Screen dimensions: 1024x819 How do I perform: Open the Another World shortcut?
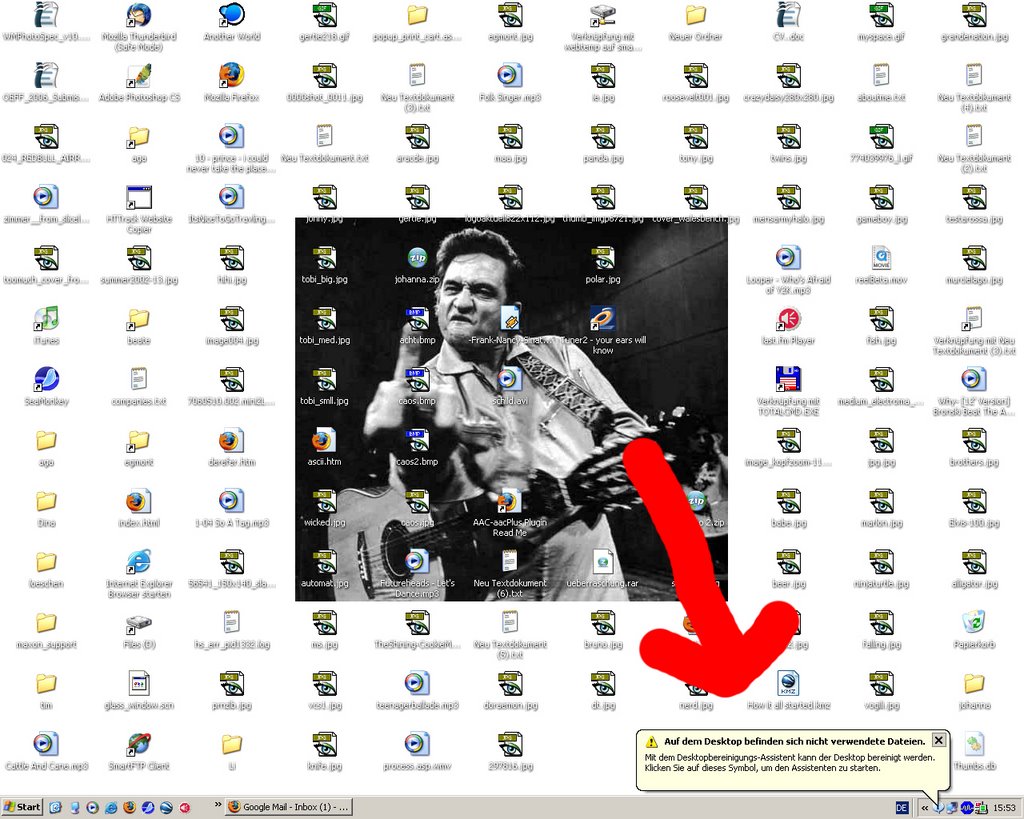pyautogui.click(x=231, y=15)
